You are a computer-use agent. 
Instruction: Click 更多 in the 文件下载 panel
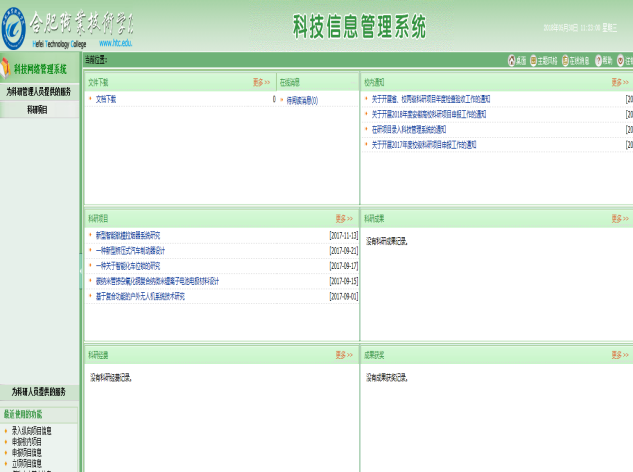pyautogui.click(x=261, y=82)
